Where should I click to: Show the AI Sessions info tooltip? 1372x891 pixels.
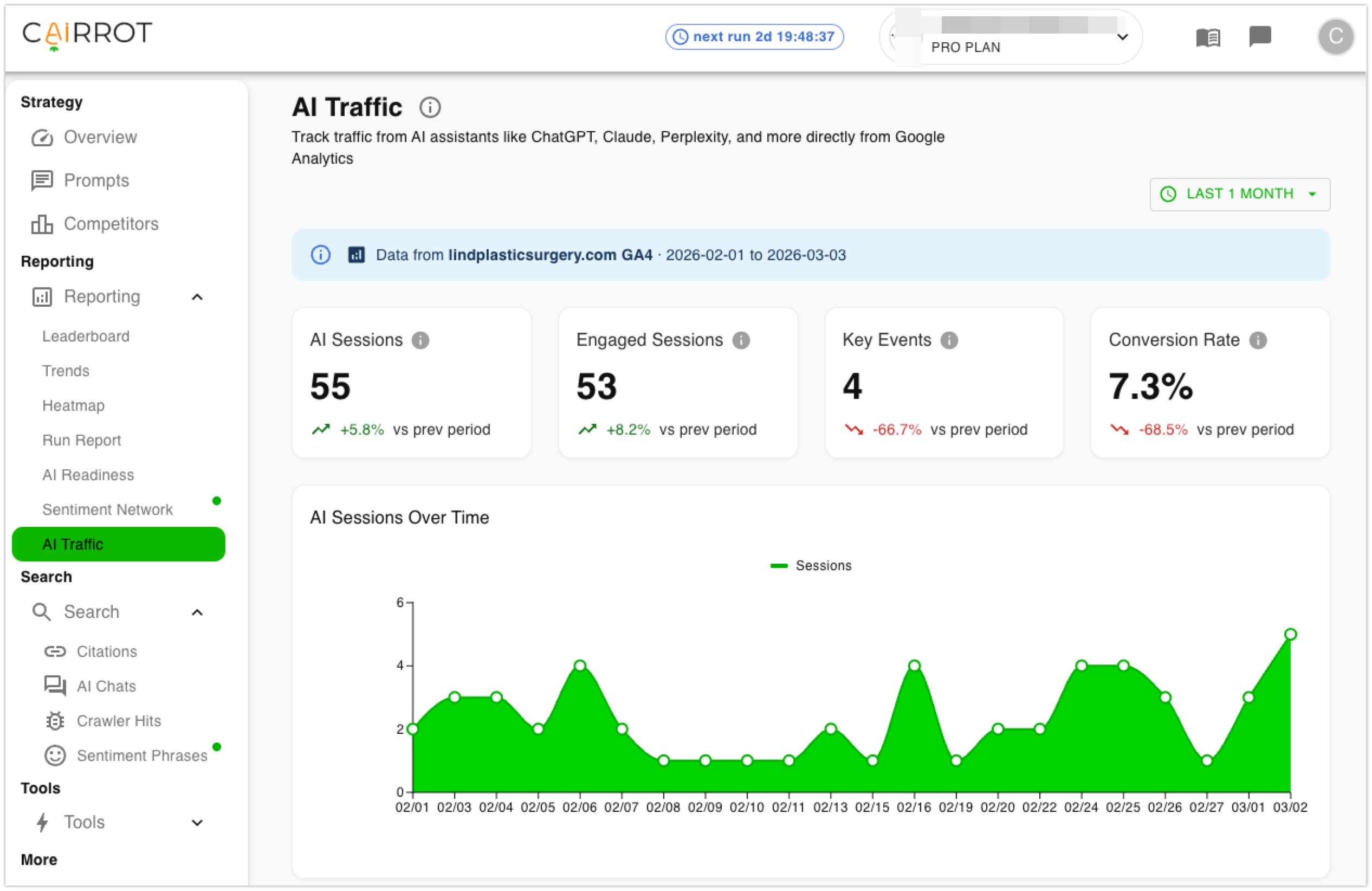pyautogui.click(x=421, y=340)
